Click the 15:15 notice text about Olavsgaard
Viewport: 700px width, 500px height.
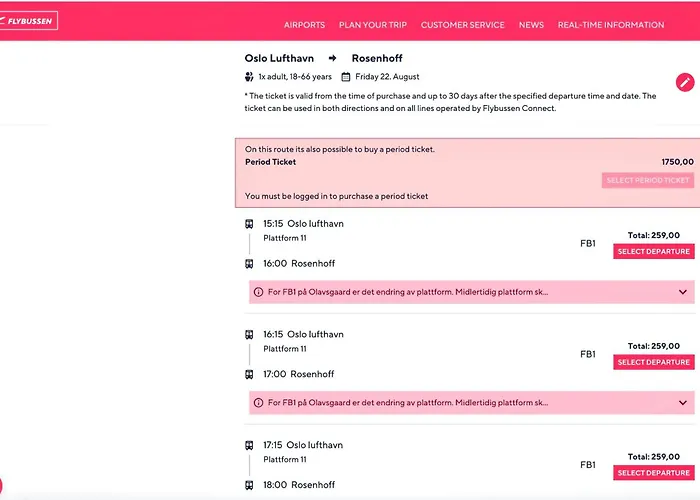(408, 292)
